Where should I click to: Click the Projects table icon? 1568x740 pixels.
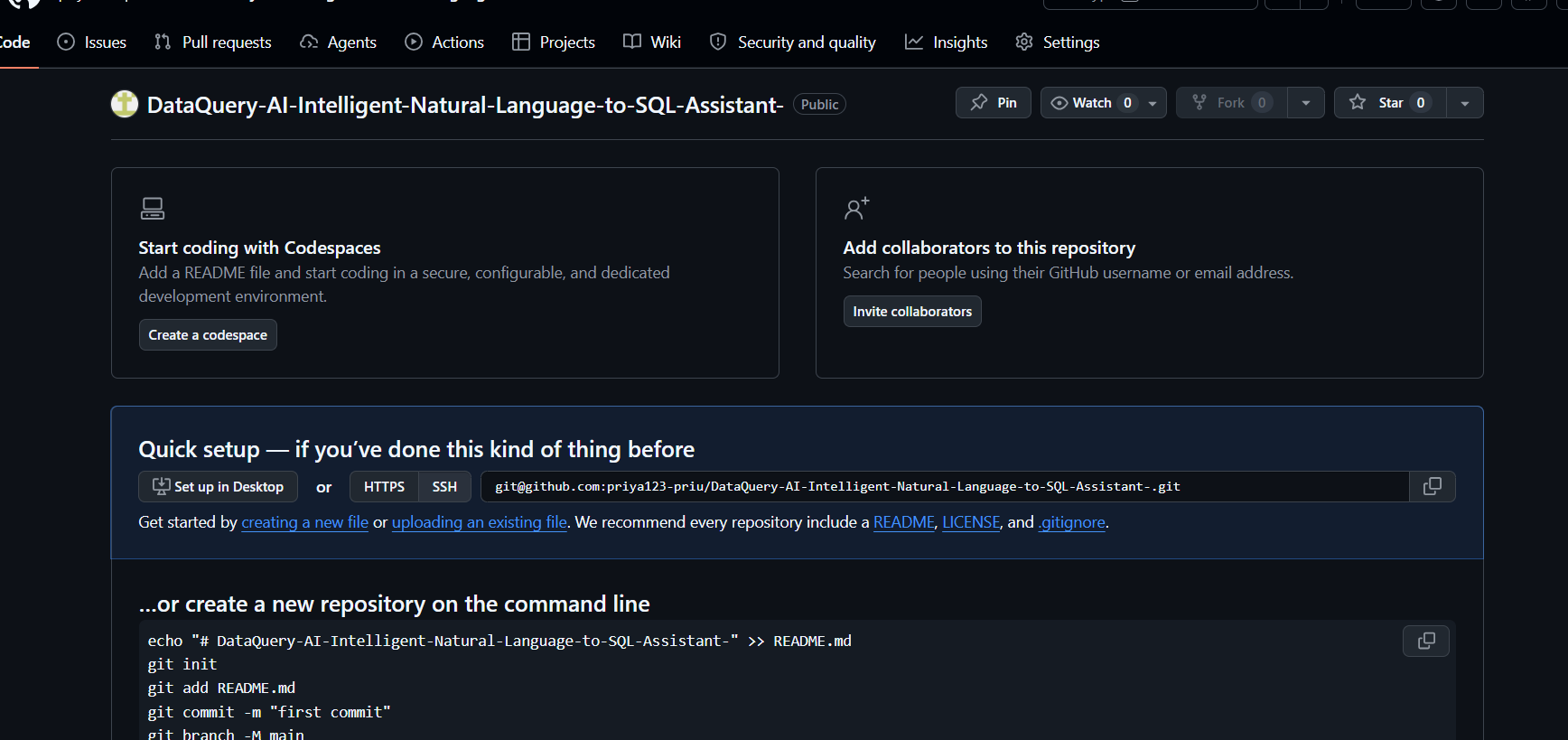click(x=521, y=42)
